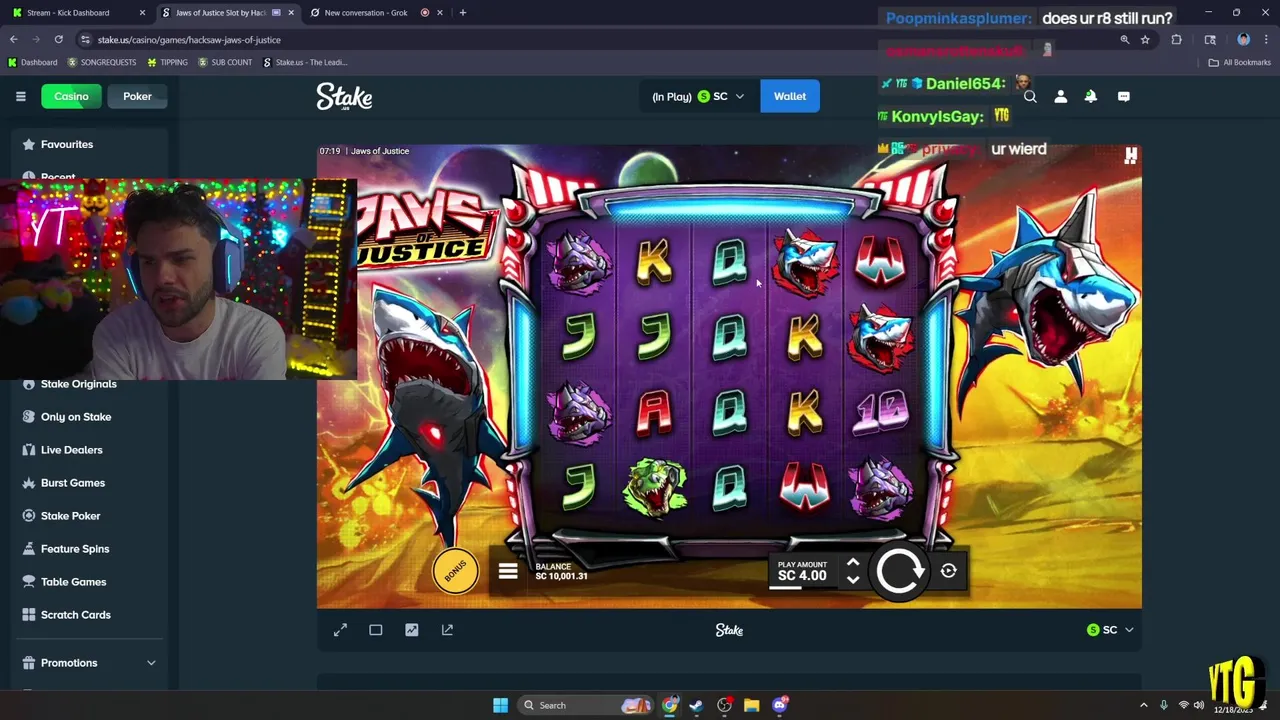Image resolution: width=1280 pixels, height=720 pixels.
Task: Open Steam from the taskbar
Action: pos(696,705)
